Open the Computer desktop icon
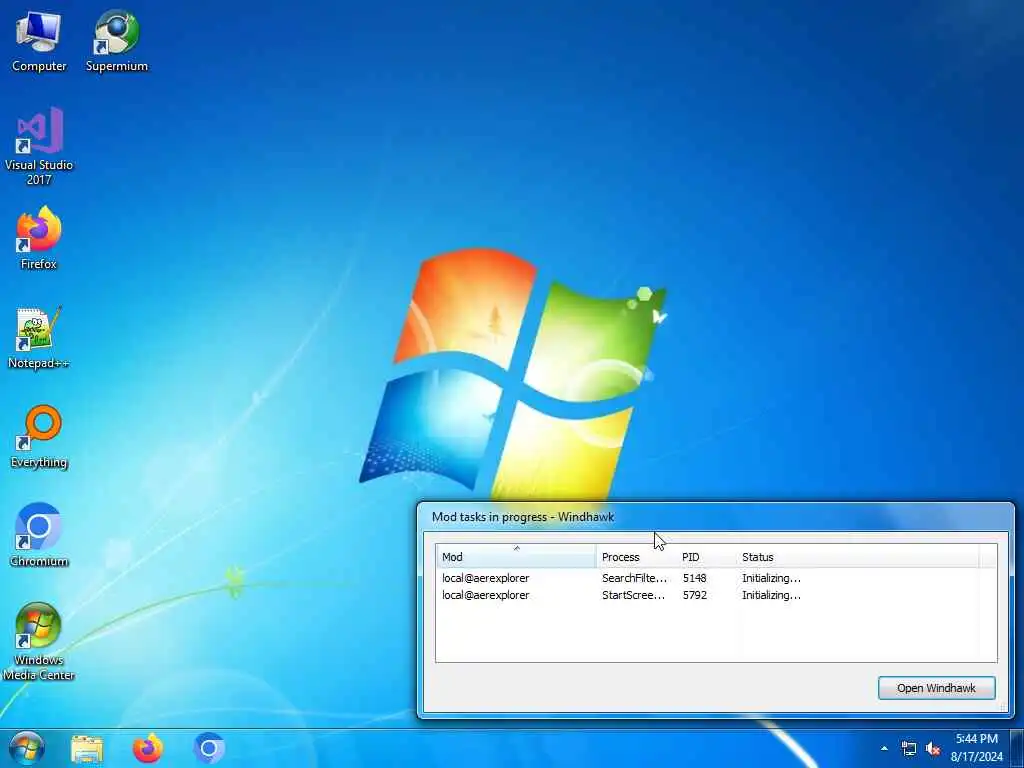Screen dimensions: 1024x768 tap(39, 40)
